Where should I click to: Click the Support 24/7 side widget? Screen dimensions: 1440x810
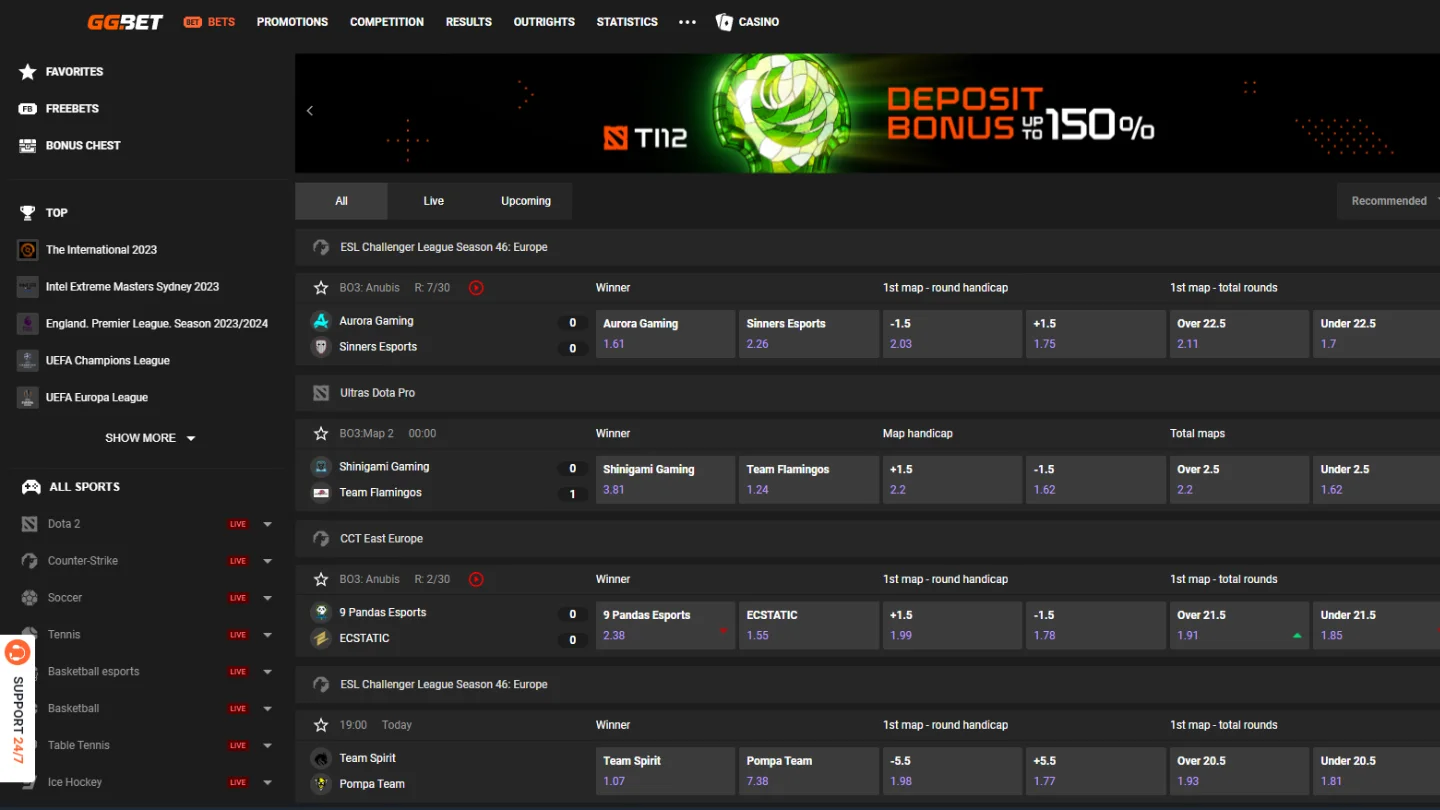(18, 708)
